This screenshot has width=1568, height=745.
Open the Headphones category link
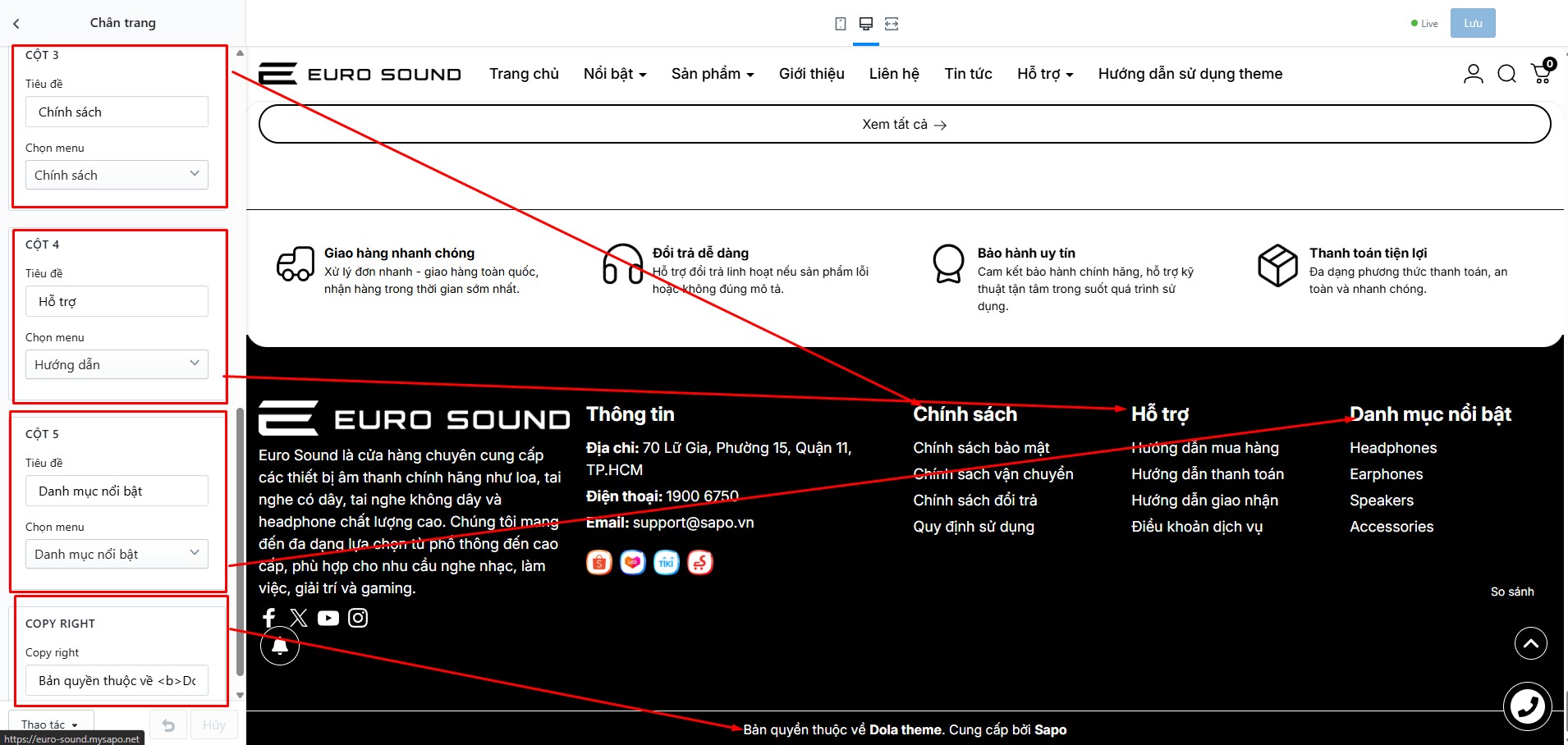pyautogui.click(x=1393, y=448)
